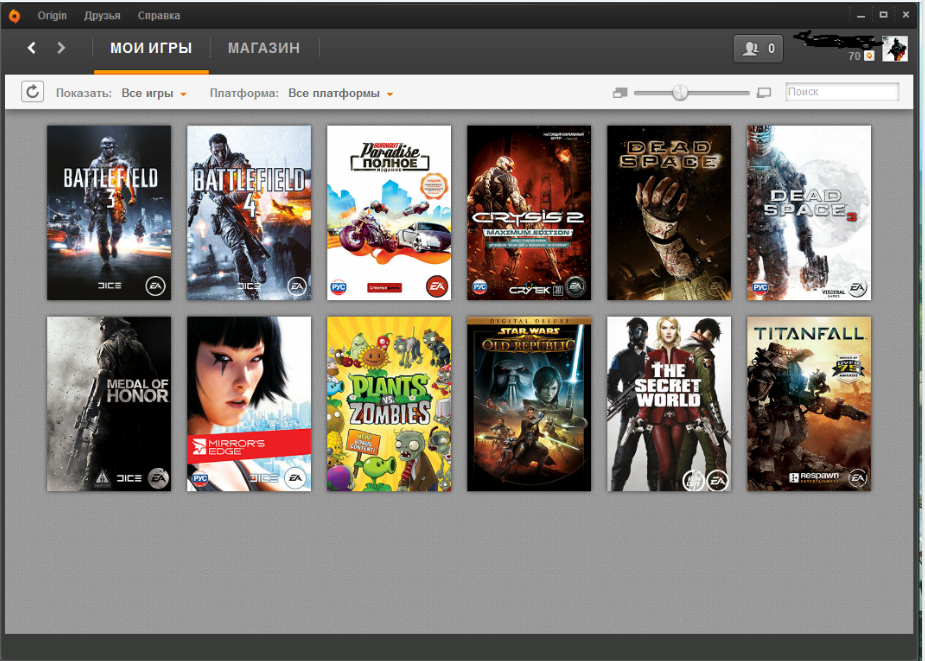Open the Справка menu

159,15
